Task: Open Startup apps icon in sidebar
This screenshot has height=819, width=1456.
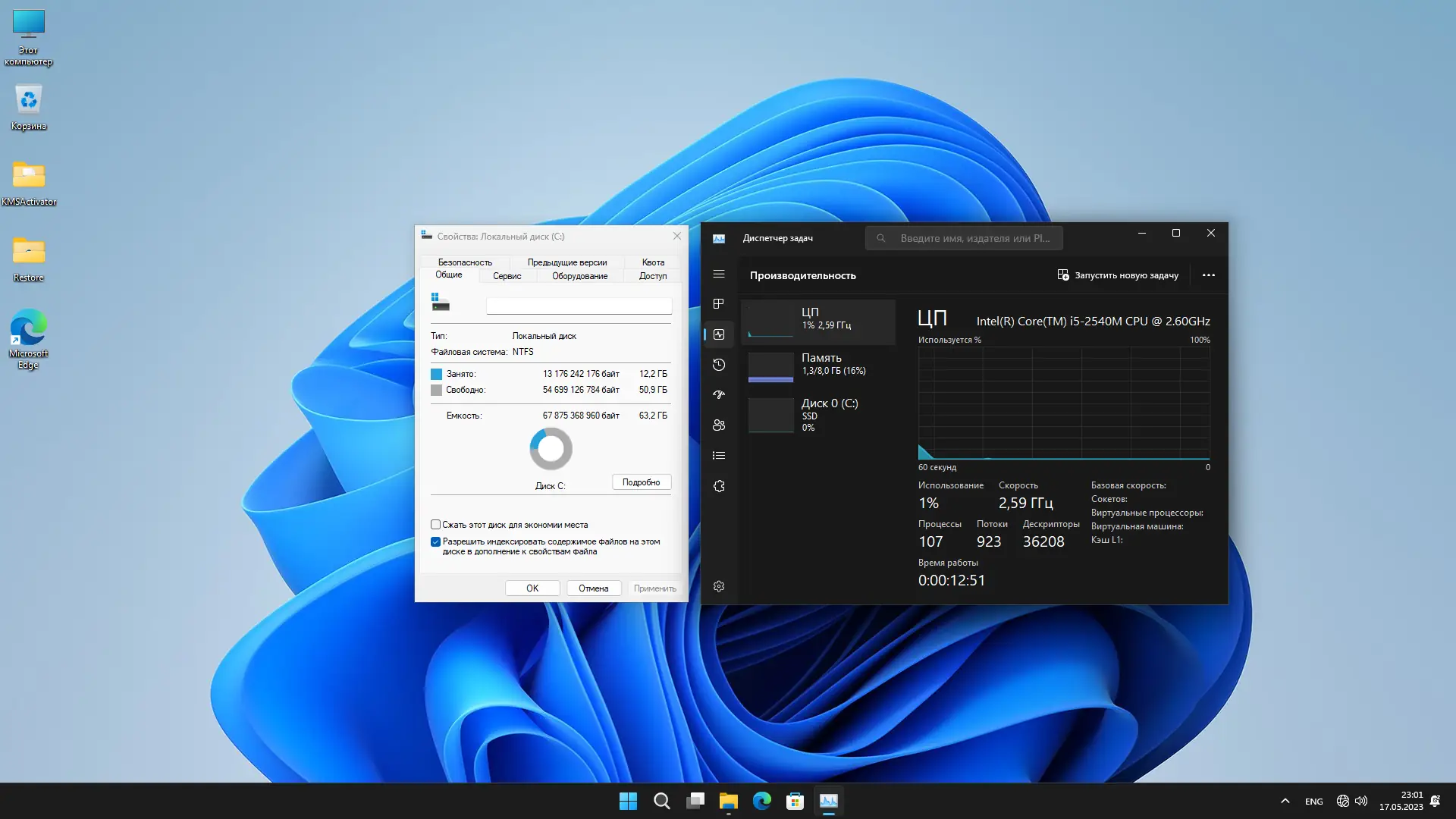Action: pyautogui.click(x=719, y=395)
